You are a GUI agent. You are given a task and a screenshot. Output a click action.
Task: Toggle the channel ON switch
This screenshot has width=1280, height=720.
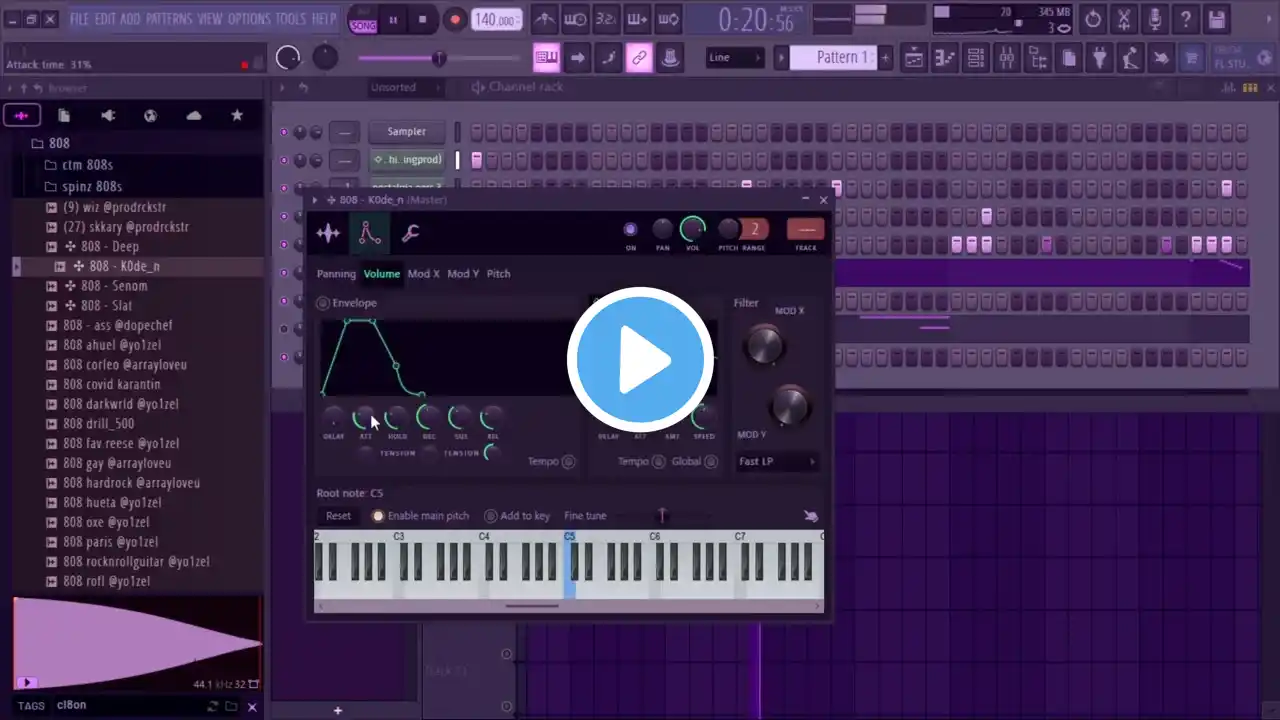[x=630, y=230]
